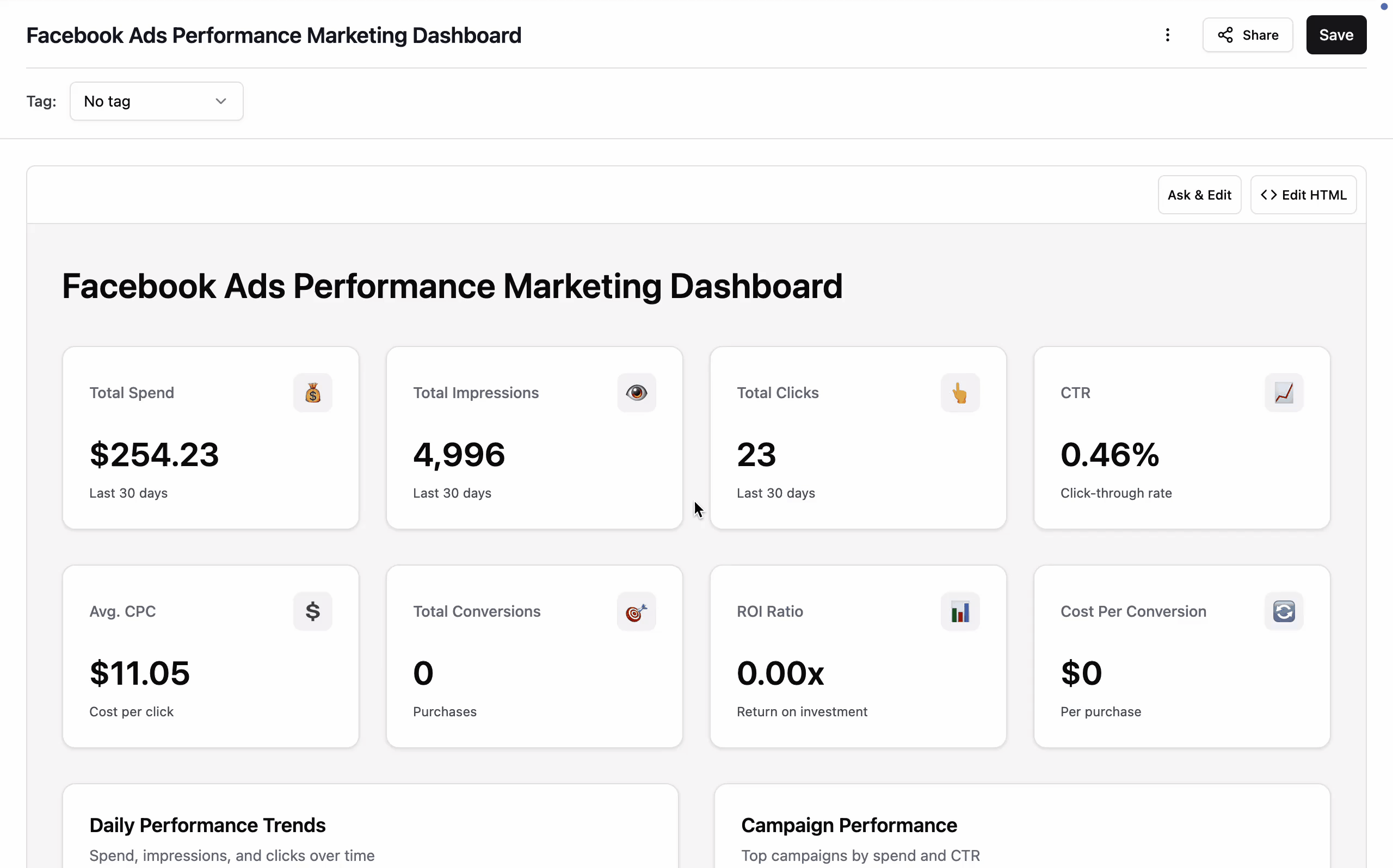Click the $254.23 Total Spend value

[154, 455]
